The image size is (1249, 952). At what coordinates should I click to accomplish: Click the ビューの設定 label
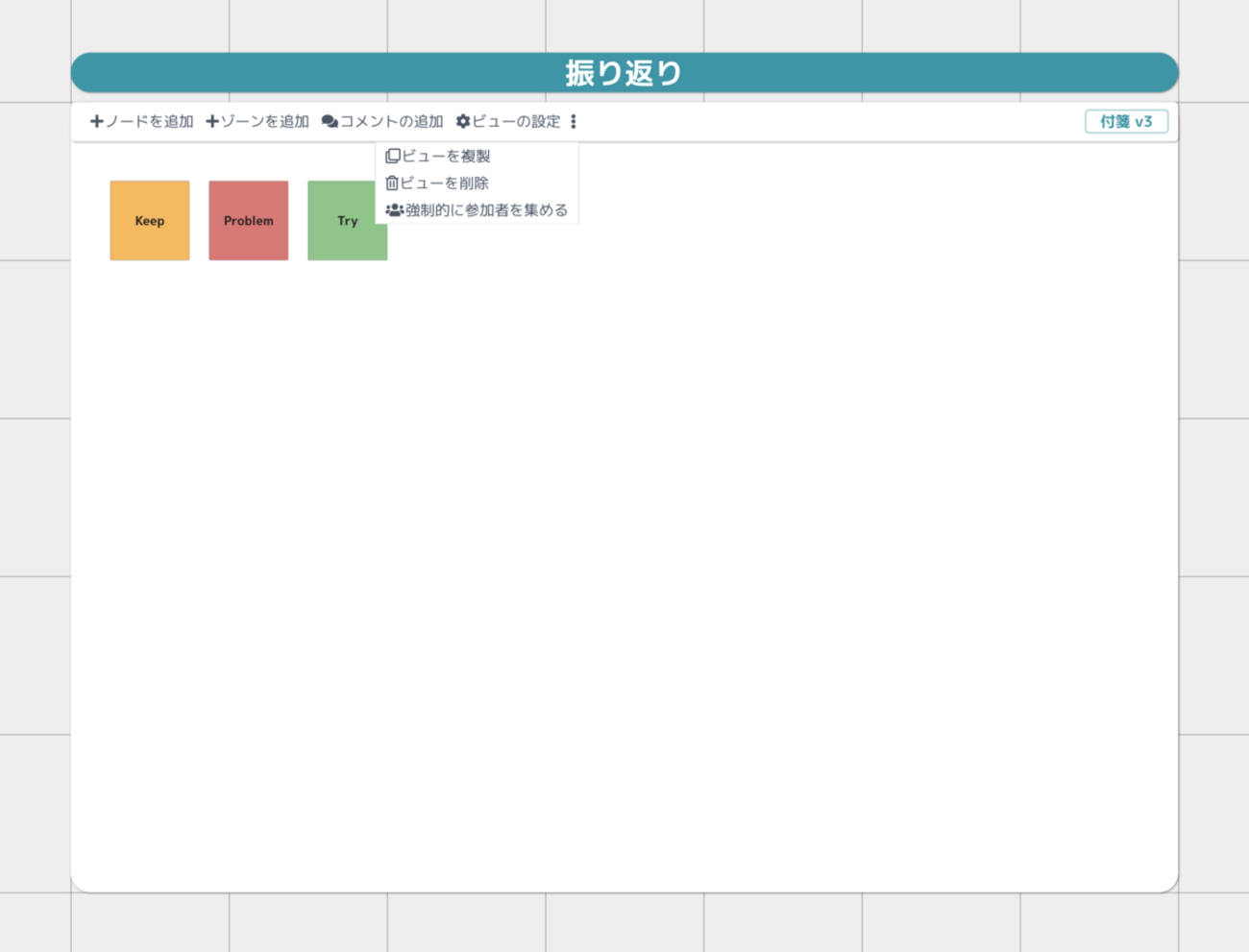pos(517,122)
